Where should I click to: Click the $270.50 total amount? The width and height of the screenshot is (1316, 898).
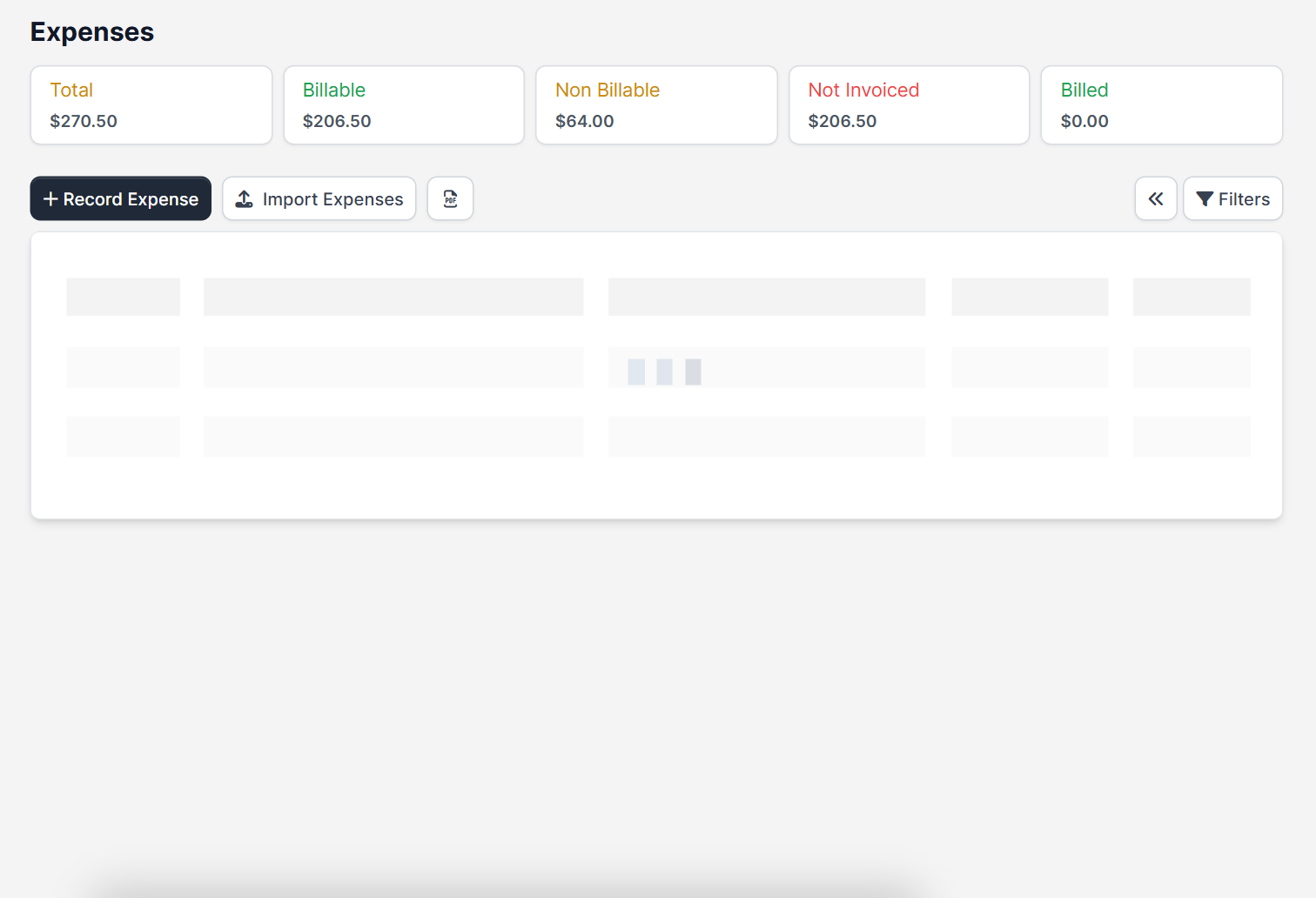pos(84,121)
